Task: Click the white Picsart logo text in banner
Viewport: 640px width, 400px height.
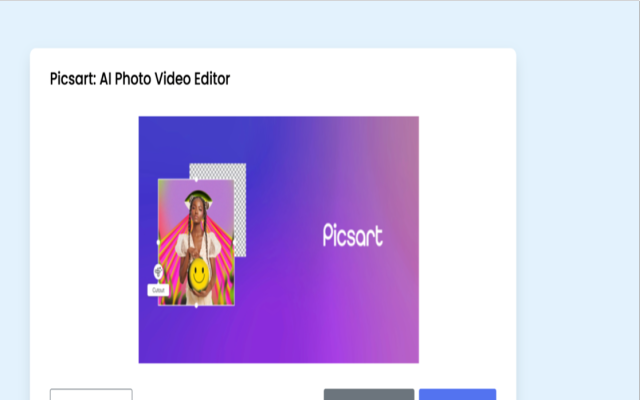Action: [x=353, y=235]
